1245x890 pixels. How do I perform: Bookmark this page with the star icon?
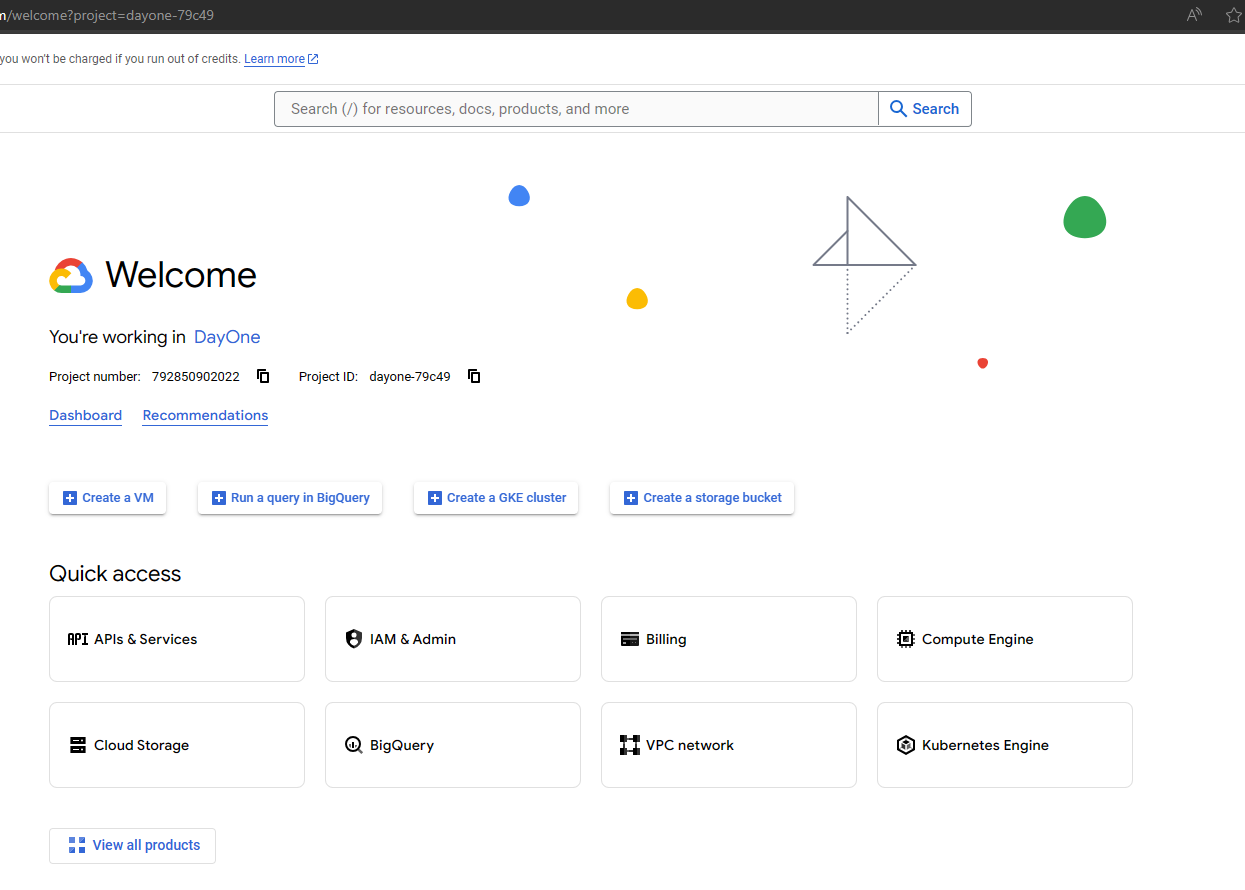(x=1233, y=15)
